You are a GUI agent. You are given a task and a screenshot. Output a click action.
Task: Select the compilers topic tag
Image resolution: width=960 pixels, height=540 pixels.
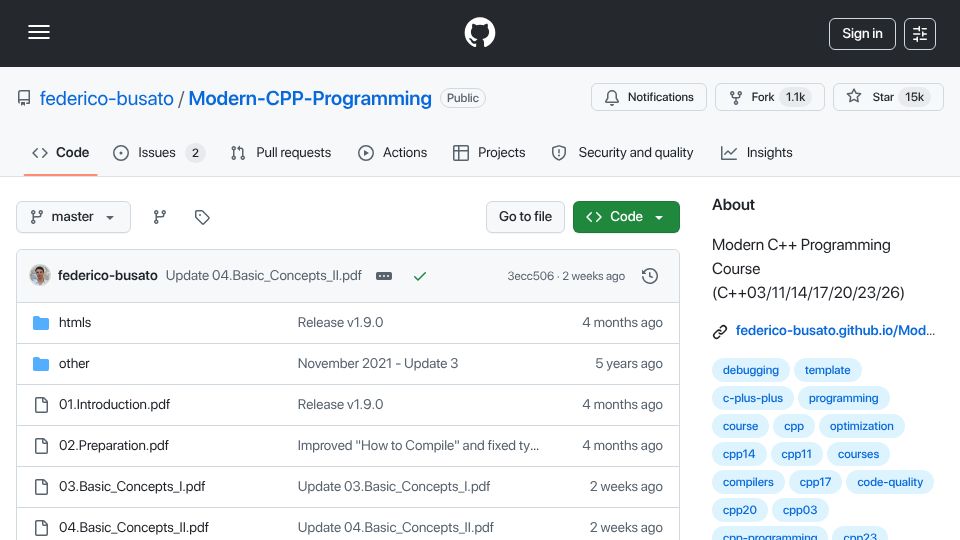point(748,482)
